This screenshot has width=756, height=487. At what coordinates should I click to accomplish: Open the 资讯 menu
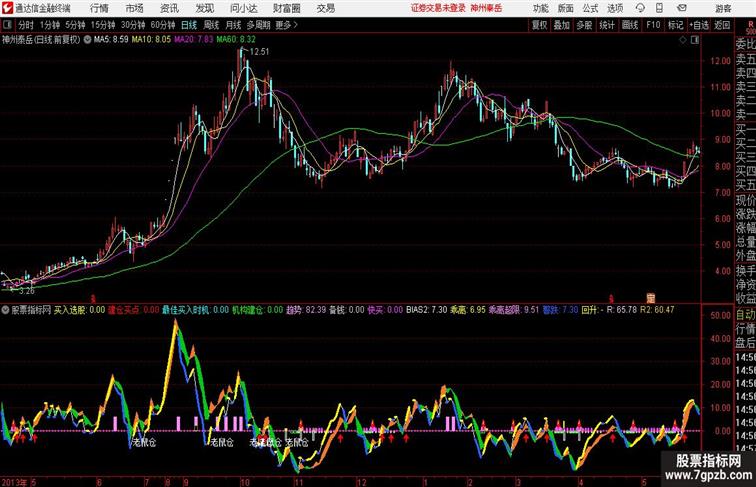click(169, 8)
